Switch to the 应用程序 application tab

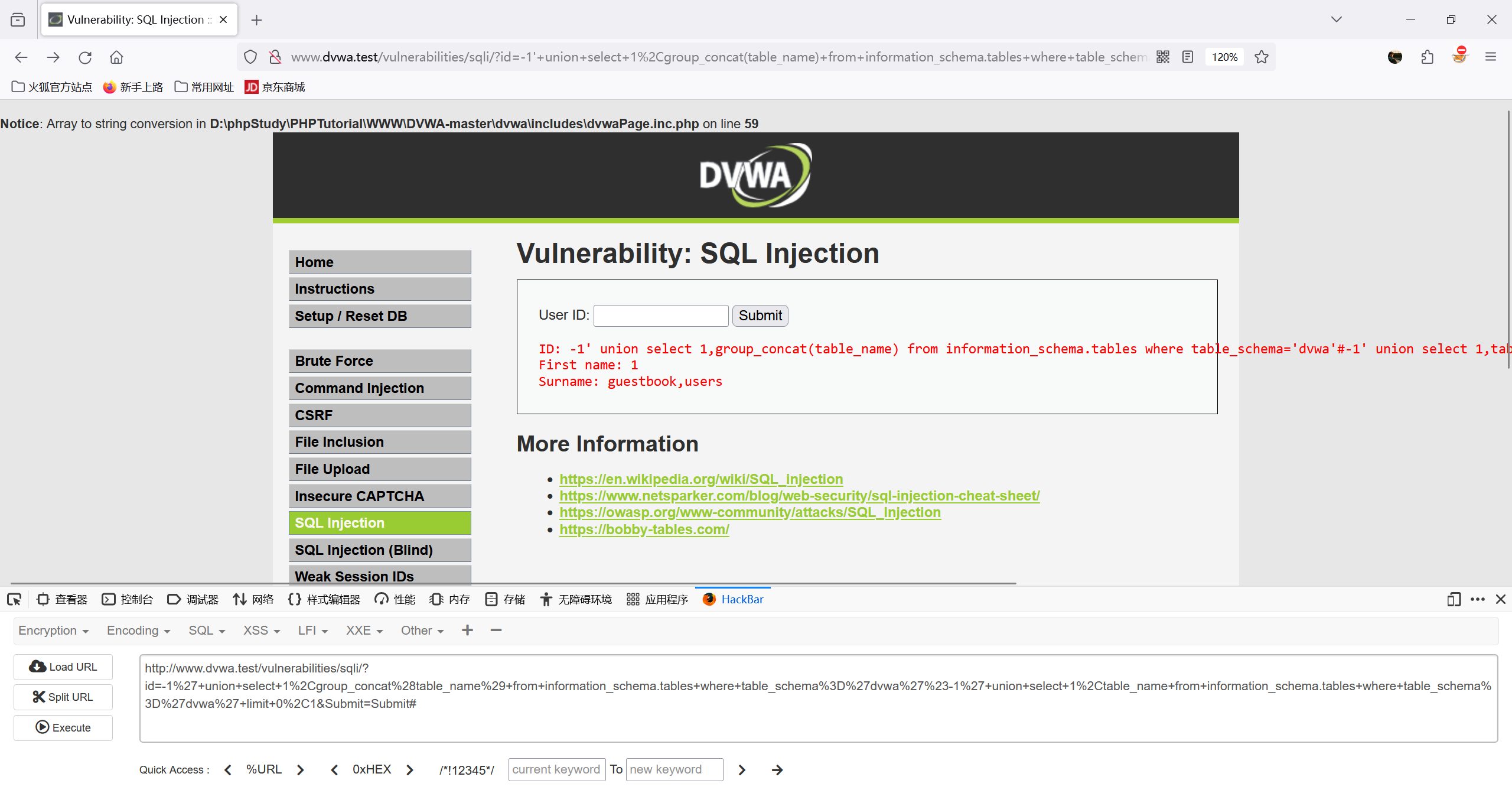point(657,599)
